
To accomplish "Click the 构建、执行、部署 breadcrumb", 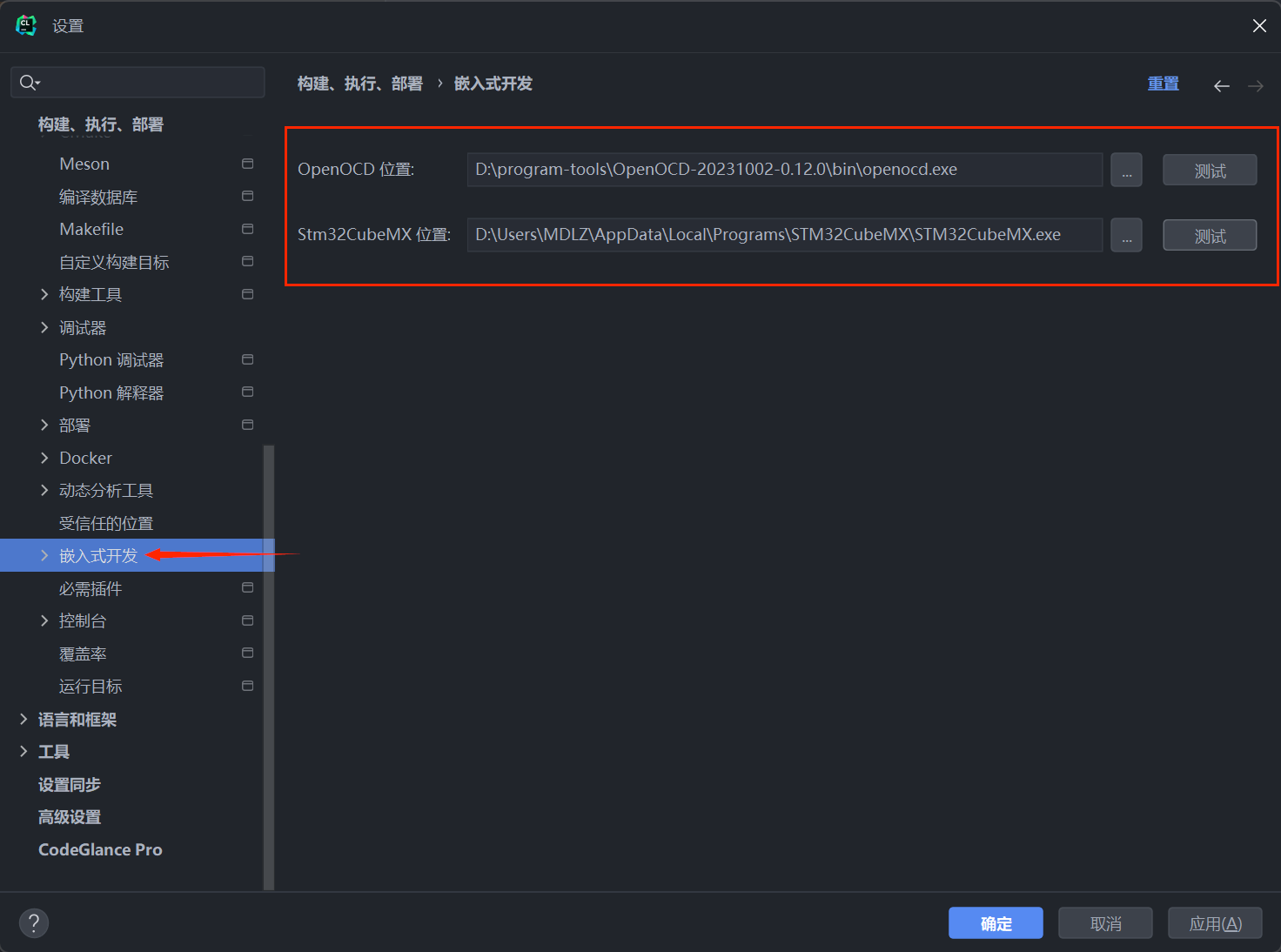I will point(359,84).
